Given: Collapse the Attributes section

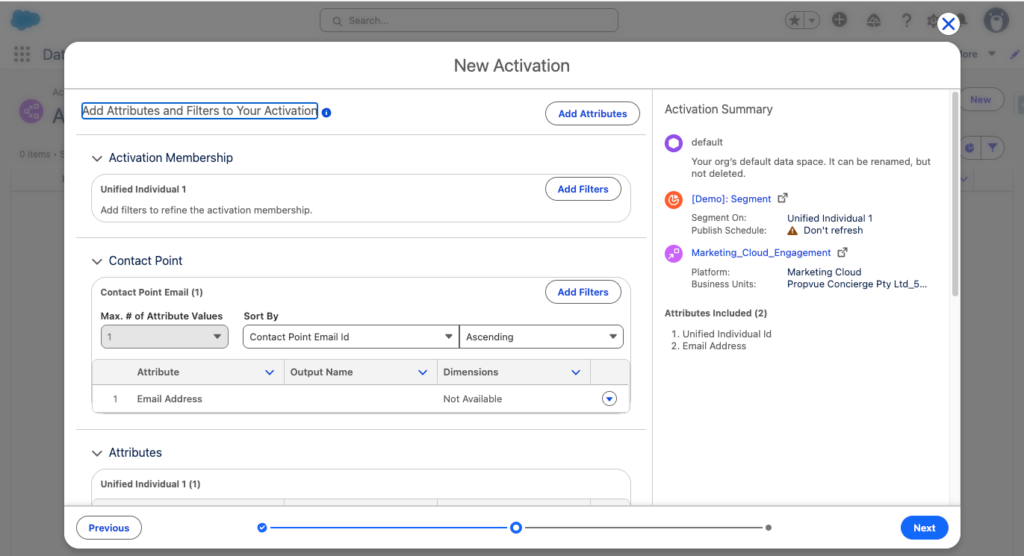Looking at the screenshot, I should pyautogui.click(x=97, y=453).
